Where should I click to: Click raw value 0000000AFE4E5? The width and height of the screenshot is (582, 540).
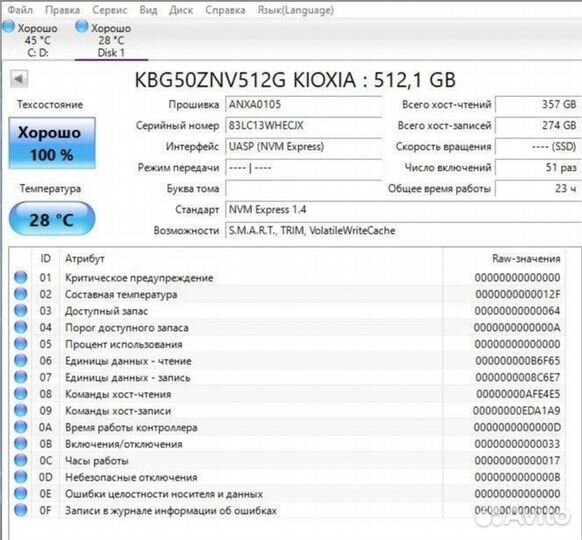(x=518, y=394)
